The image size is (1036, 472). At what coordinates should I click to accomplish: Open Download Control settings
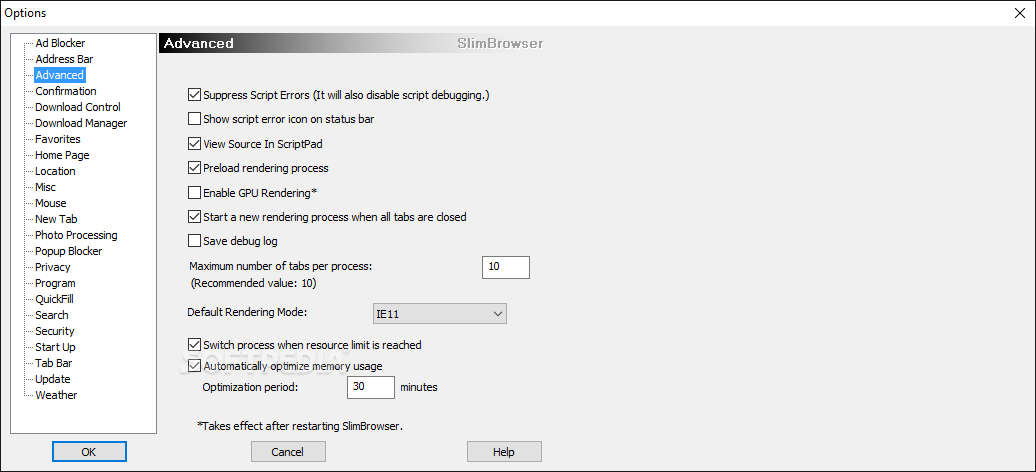(x=78, y=107)
